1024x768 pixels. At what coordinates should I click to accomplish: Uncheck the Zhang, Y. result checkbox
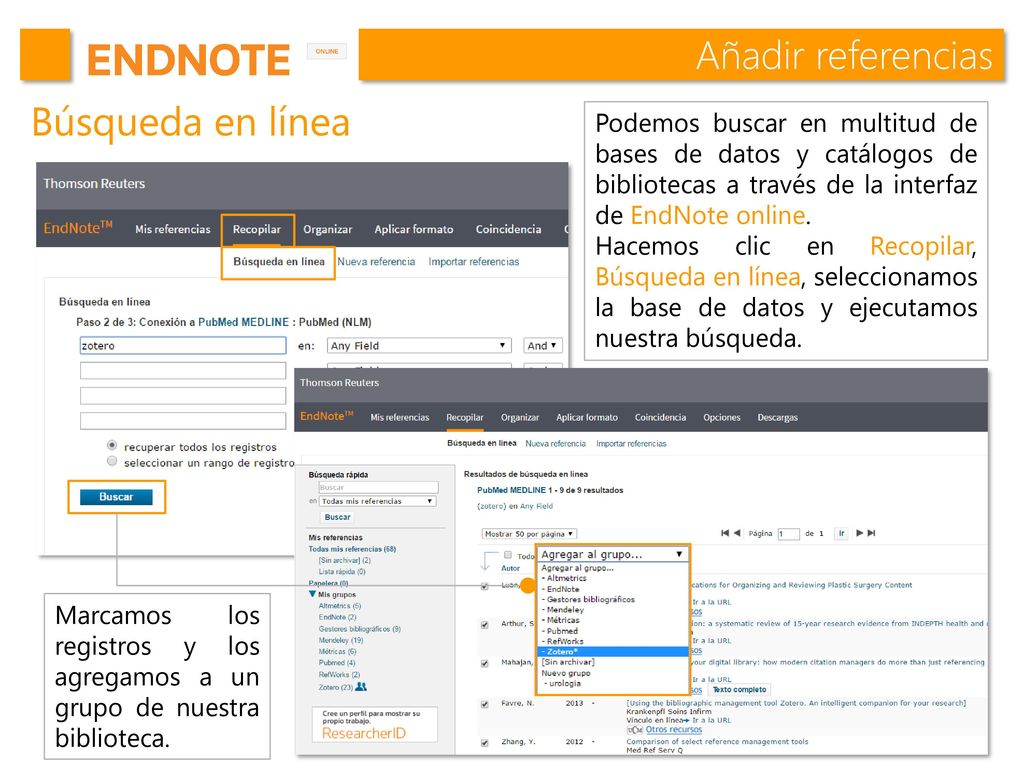(485, 743)
